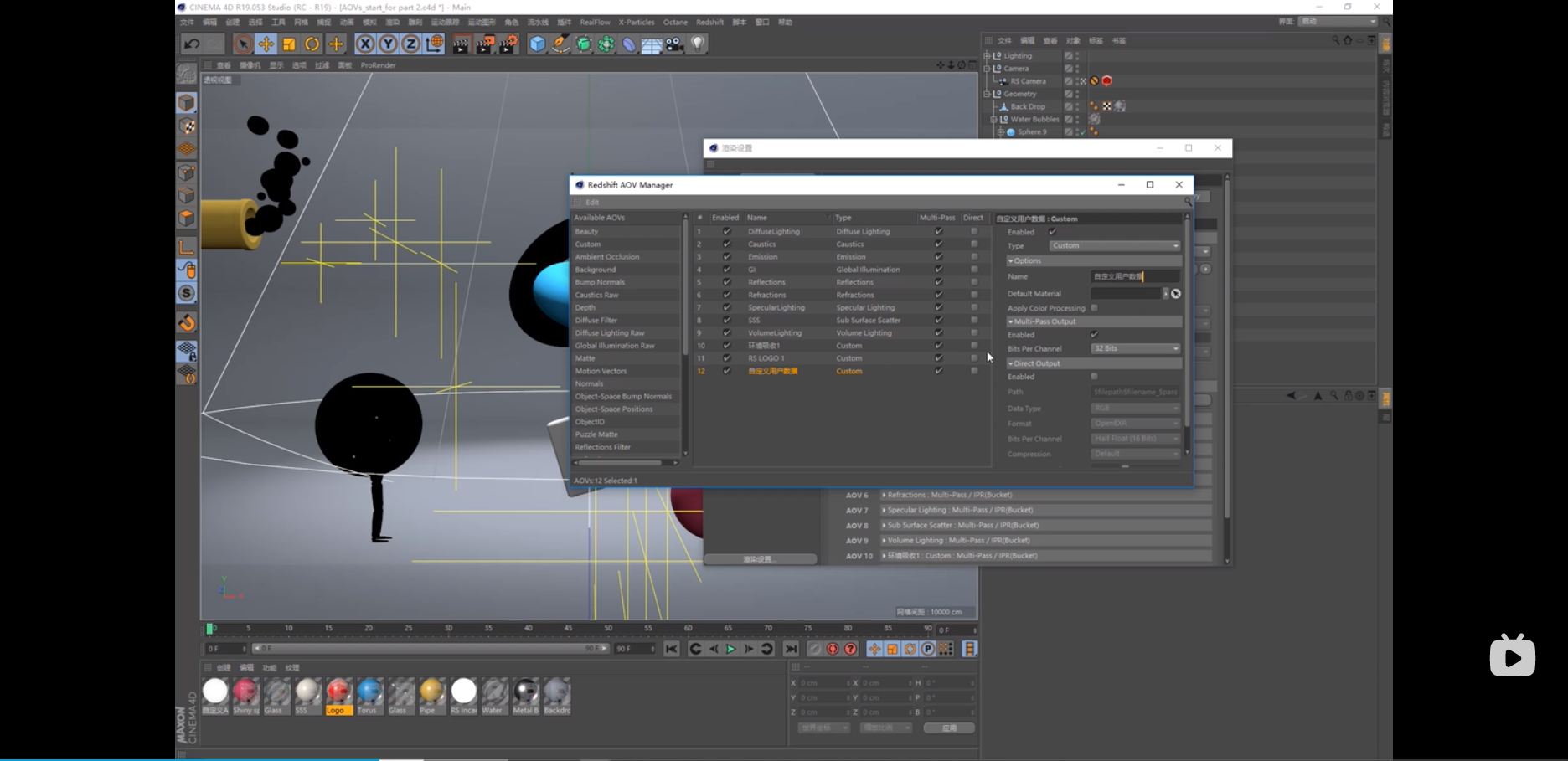Toggle Direct checkbox for Reflections AOV

(973, 282)
